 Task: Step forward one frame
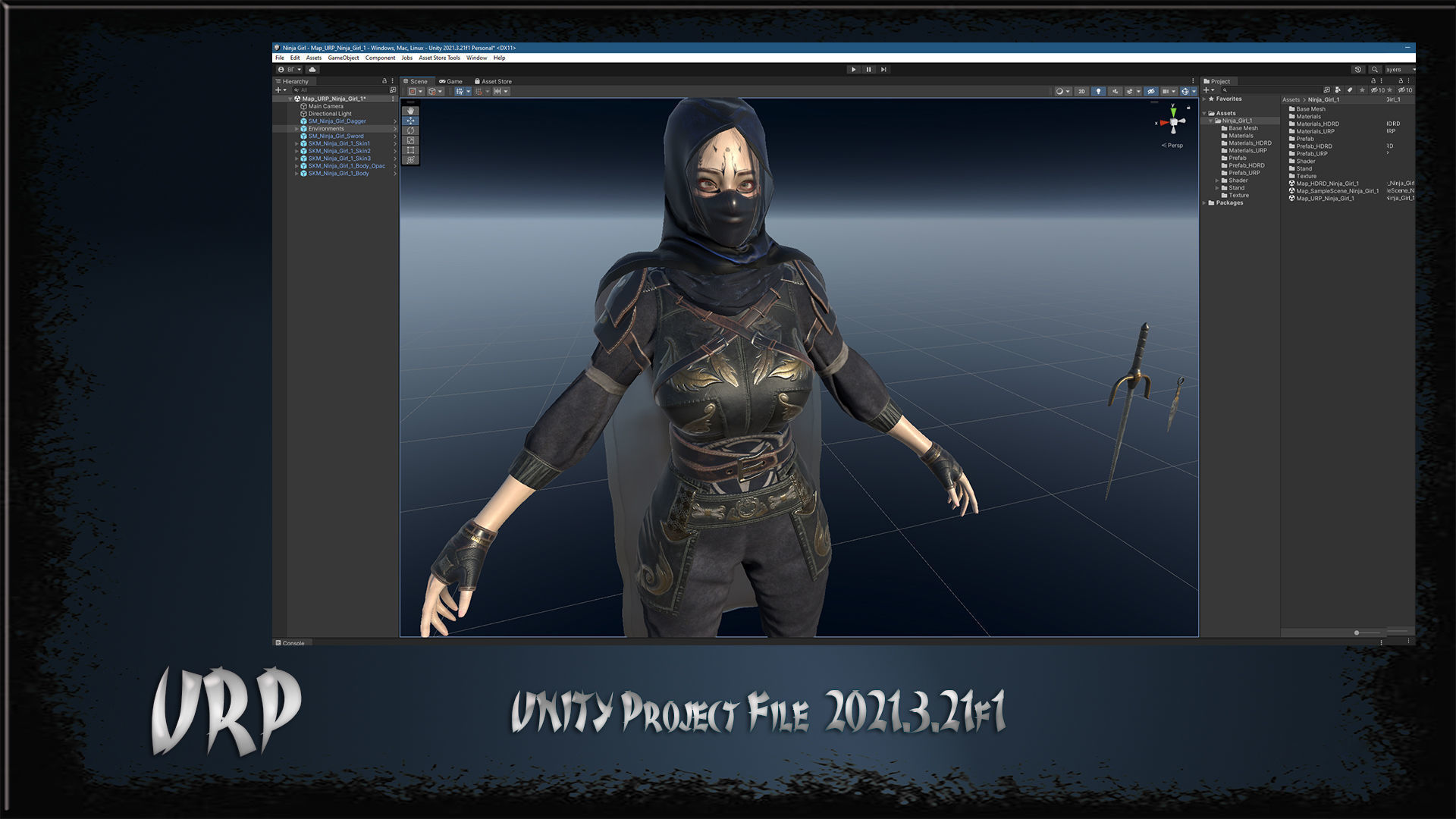[883, 69]
